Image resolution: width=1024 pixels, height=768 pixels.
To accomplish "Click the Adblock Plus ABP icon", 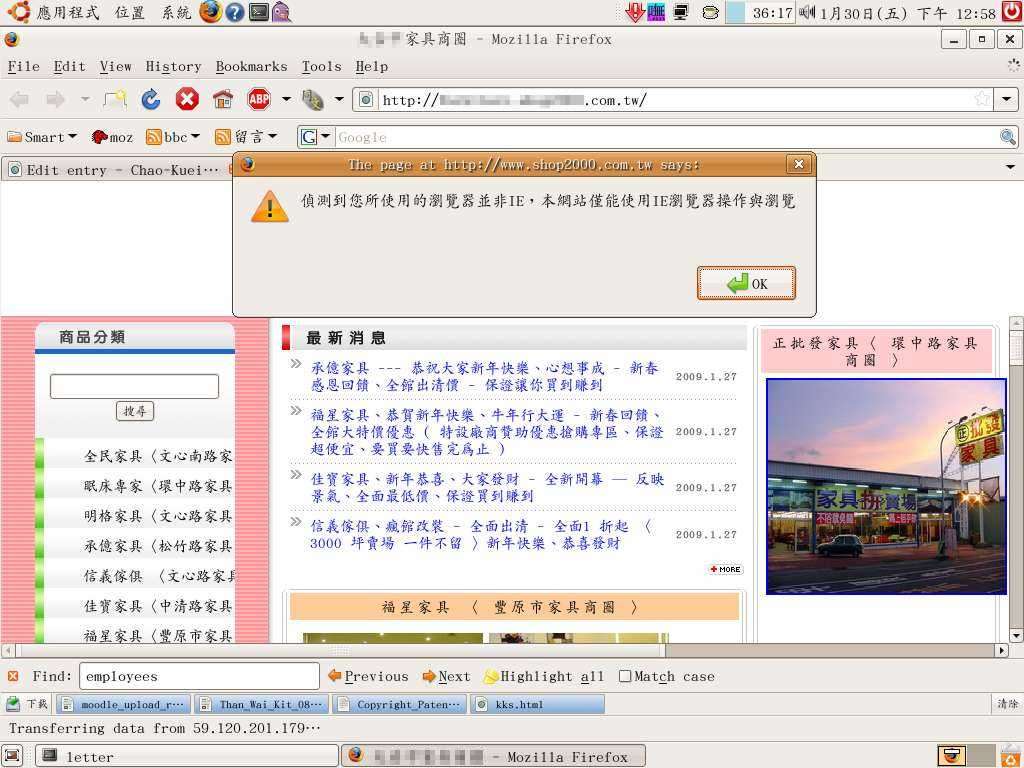I will [x=259, y=99].
